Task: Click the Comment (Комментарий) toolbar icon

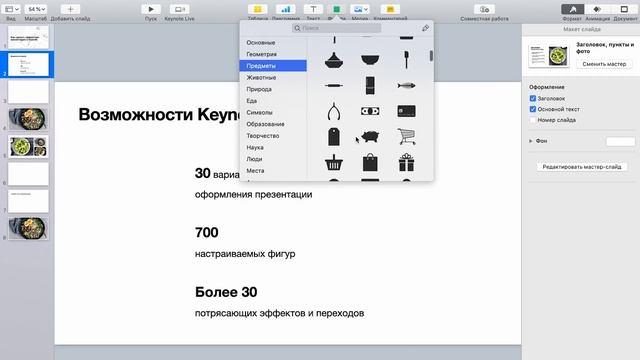Action: click(x=390, y=9)
